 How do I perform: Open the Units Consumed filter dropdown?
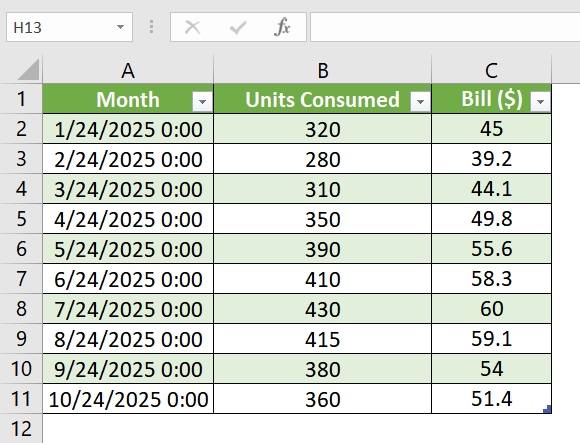click(420, 101)
